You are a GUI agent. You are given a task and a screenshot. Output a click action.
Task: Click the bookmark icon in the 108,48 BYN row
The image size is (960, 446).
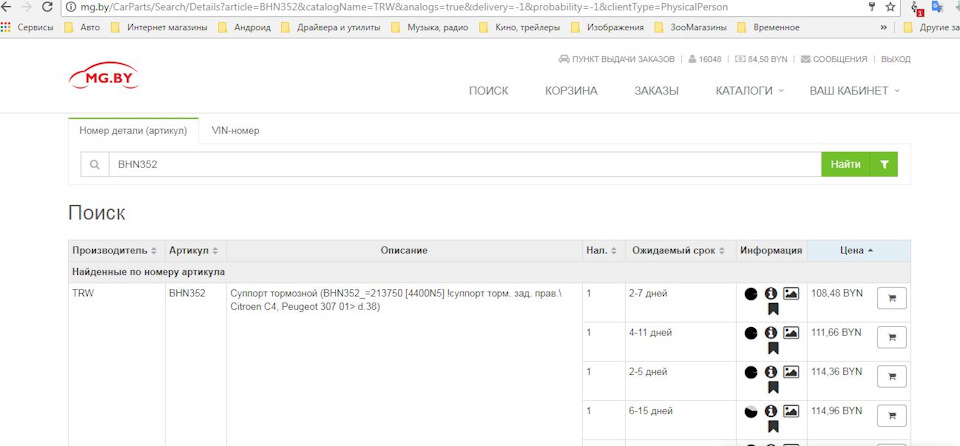pos(773,309)
